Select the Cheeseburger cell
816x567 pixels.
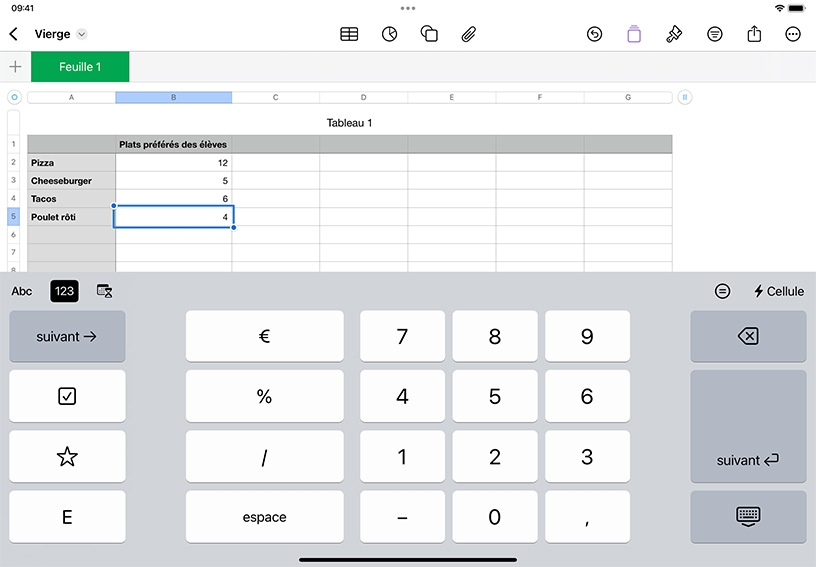(x=71, y=181)
